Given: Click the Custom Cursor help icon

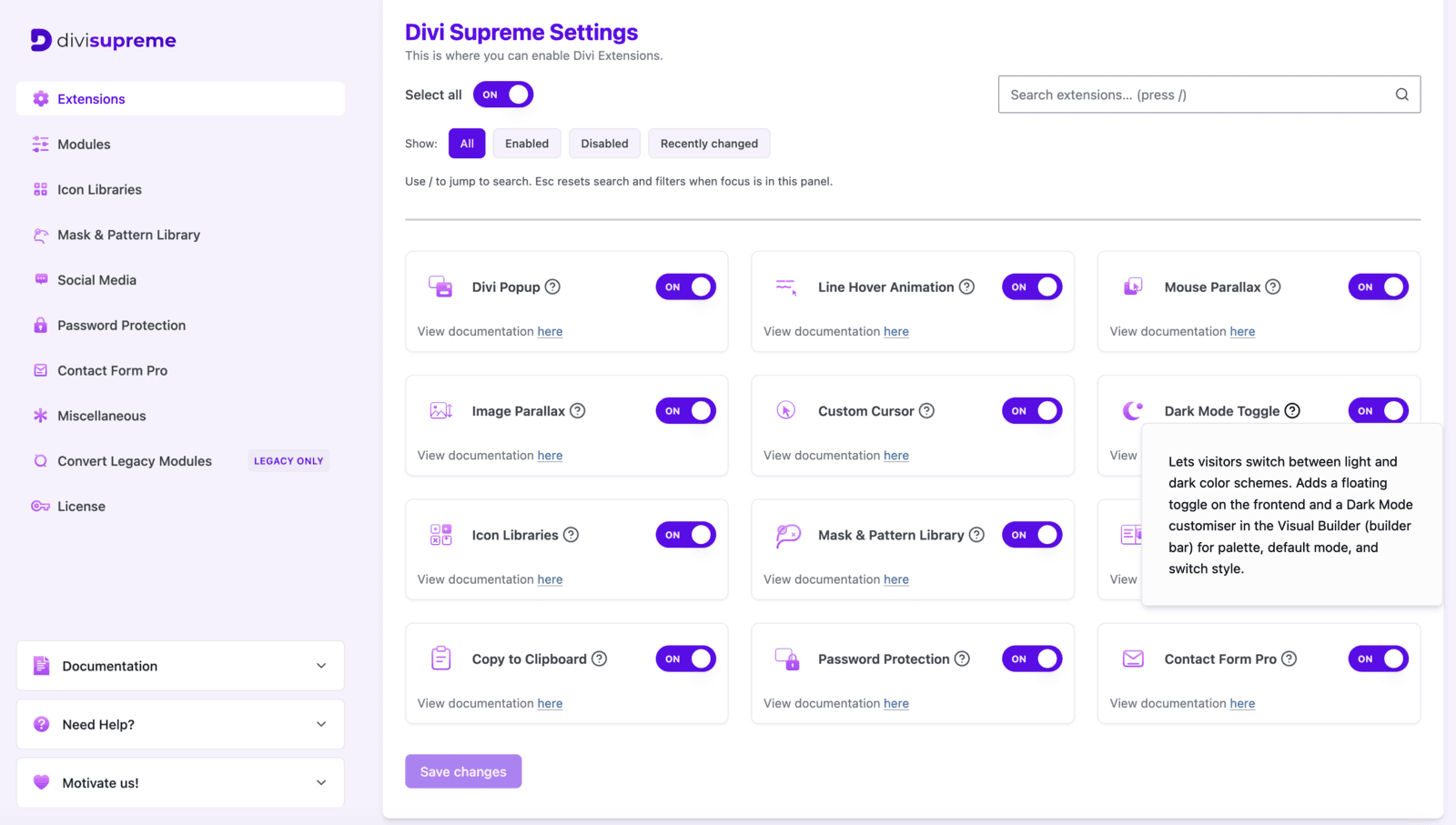Looking at the screenshot, I should pyautogui.click(x=926, y=410).
